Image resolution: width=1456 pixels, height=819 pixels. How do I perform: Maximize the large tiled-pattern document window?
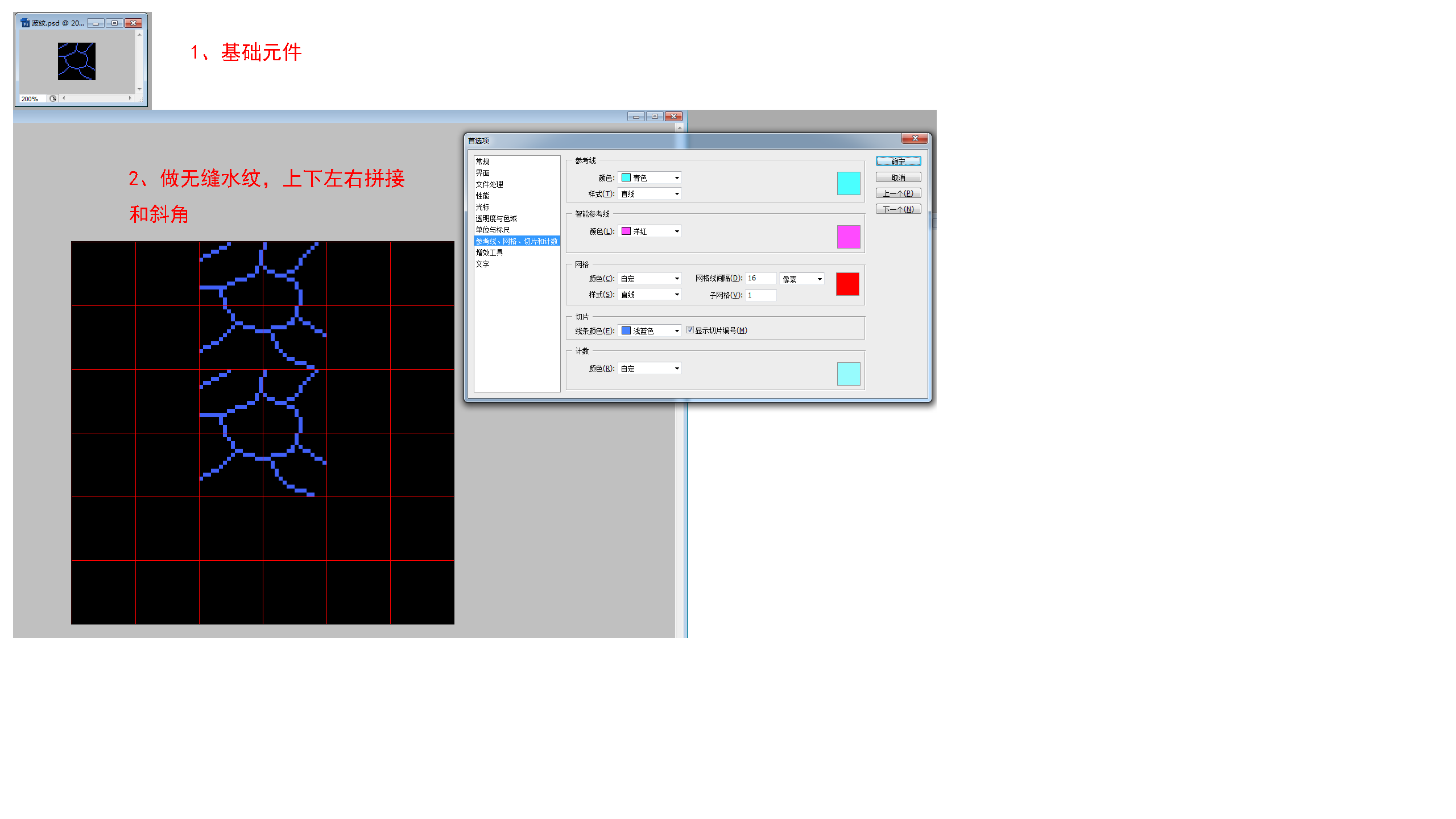pyautogui.click(x=655, y=117)
